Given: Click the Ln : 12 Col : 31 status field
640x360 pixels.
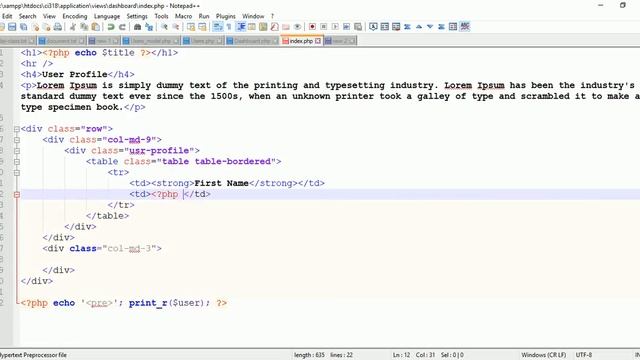Looking at the screenshot, I should click(415, 355).
